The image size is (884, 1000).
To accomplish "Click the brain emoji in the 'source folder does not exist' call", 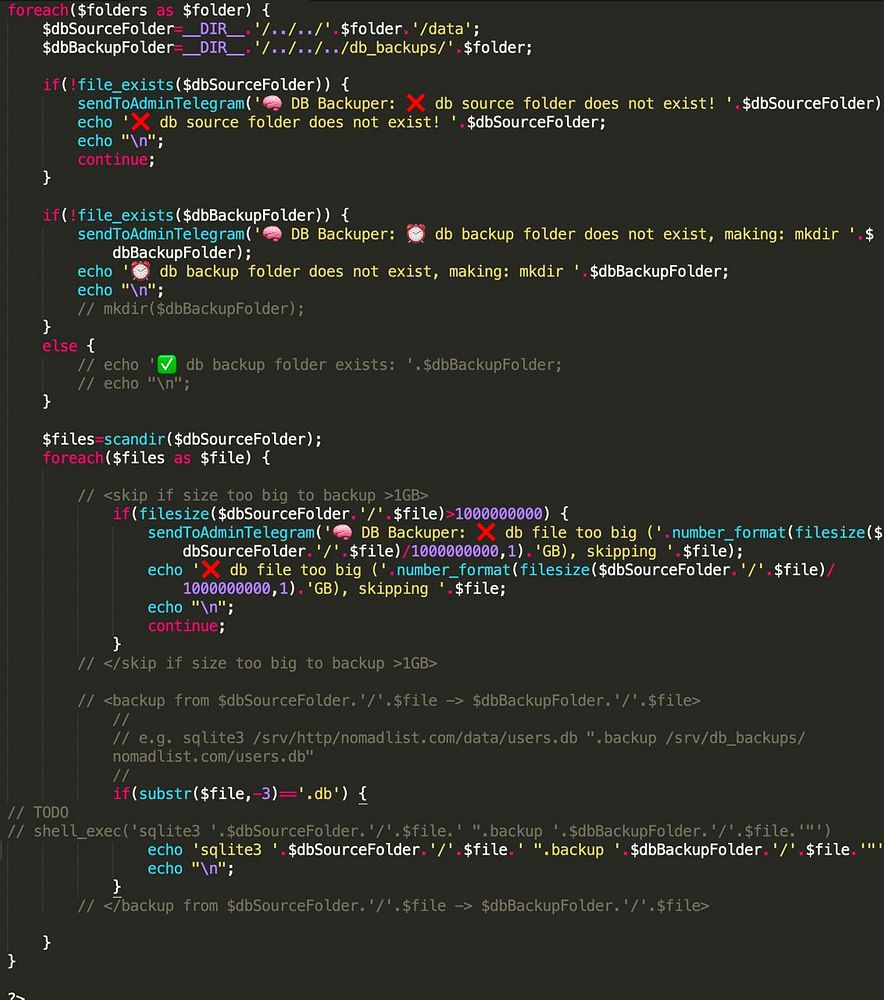I will (272, 103).
